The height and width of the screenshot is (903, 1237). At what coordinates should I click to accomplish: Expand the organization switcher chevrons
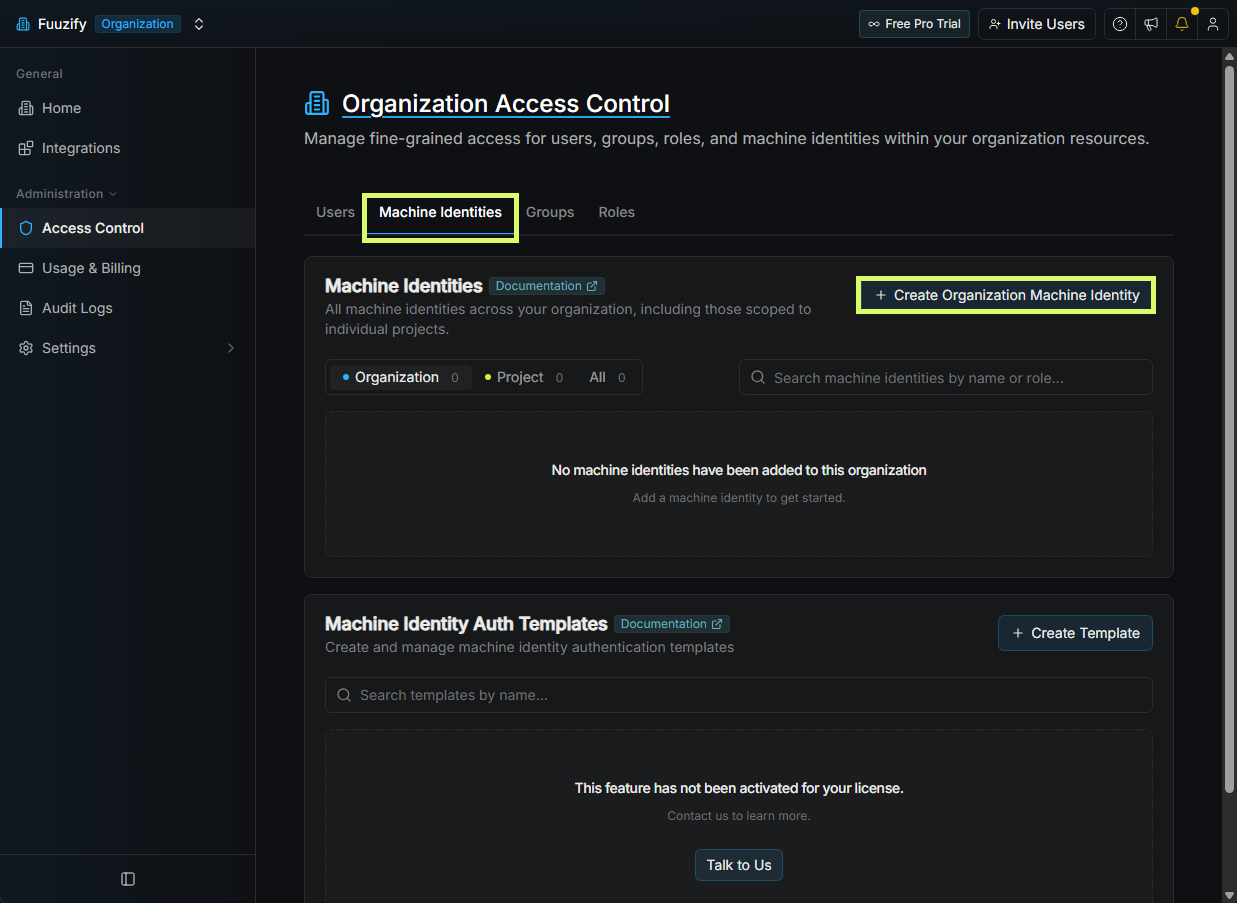199,24
